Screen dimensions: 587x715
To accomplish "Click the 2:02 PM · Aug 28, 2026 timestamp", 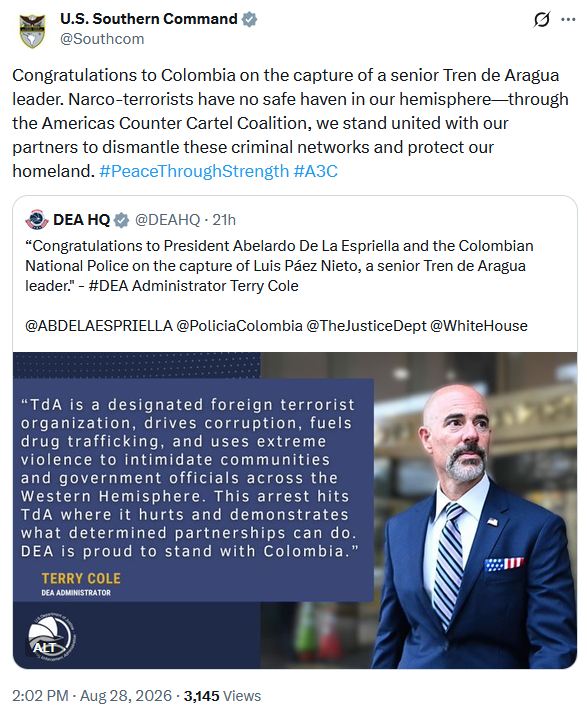I will click(92, 696).
